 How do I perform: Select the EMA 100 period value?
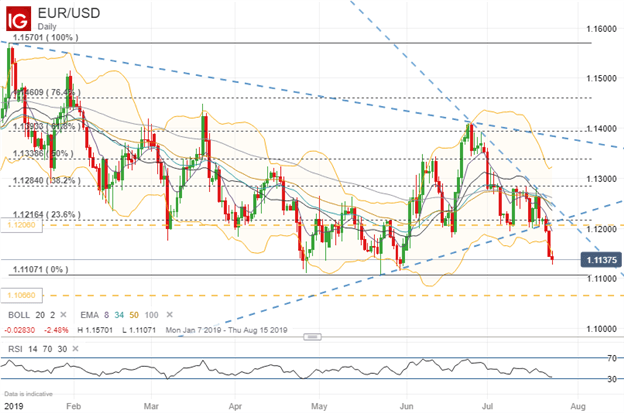(x=152, y=315)
